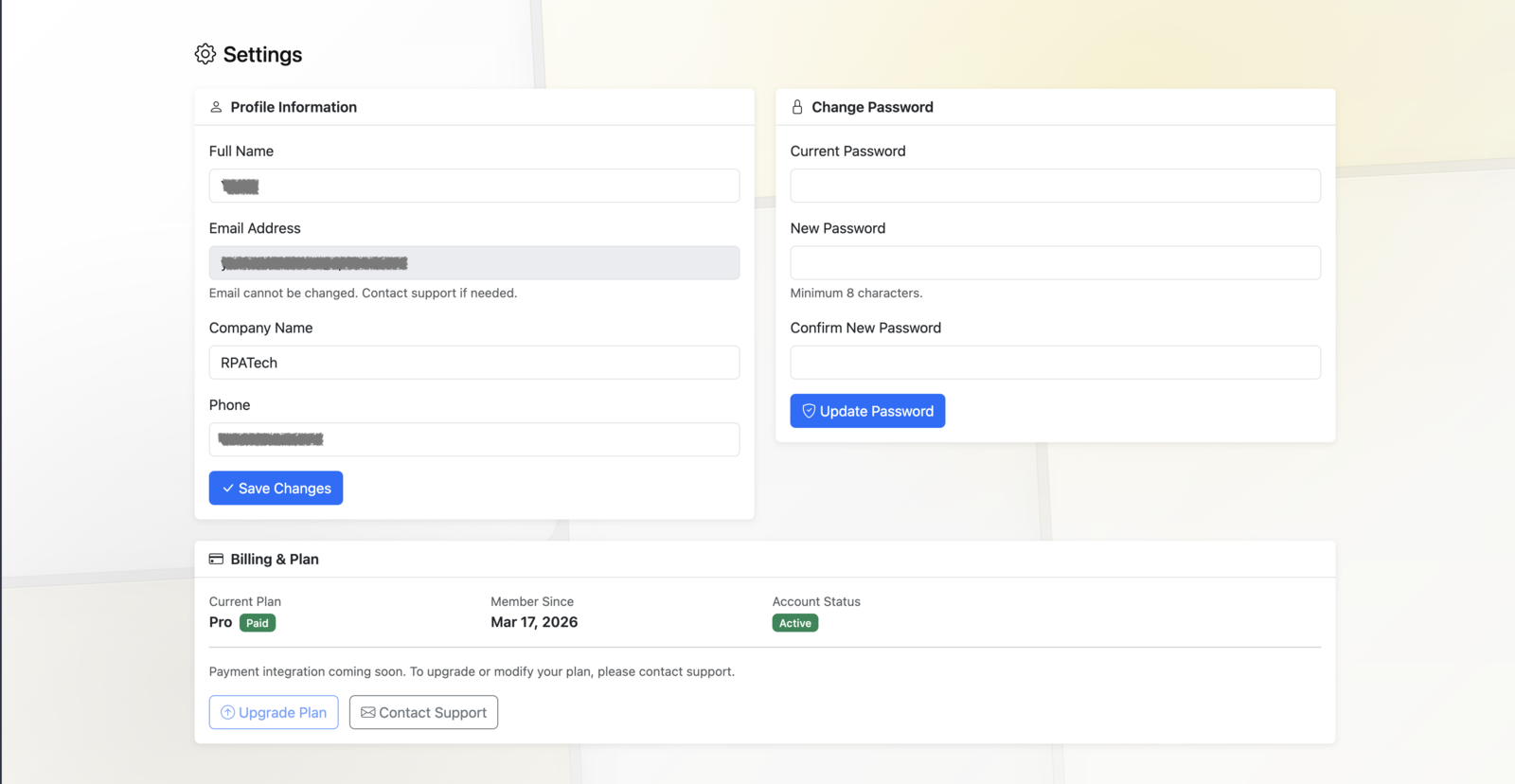Click the disabled Email Address field
The width and height of the screenshot is (1515, 784).
tap(474, 262)
